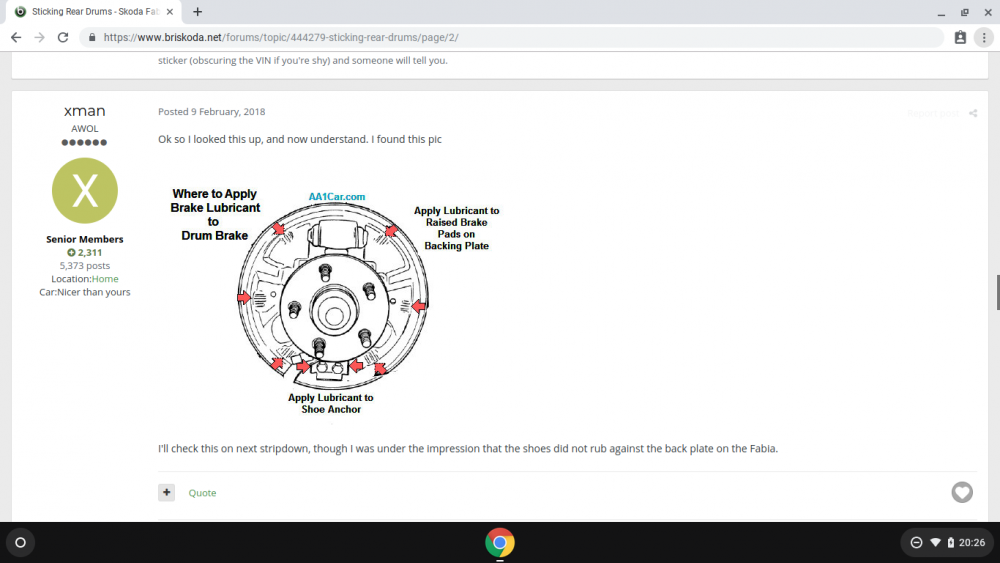Open the drum brake lubricant diagram image
This screenshot has height=563, width=1000.
click(x=335, y=301)
